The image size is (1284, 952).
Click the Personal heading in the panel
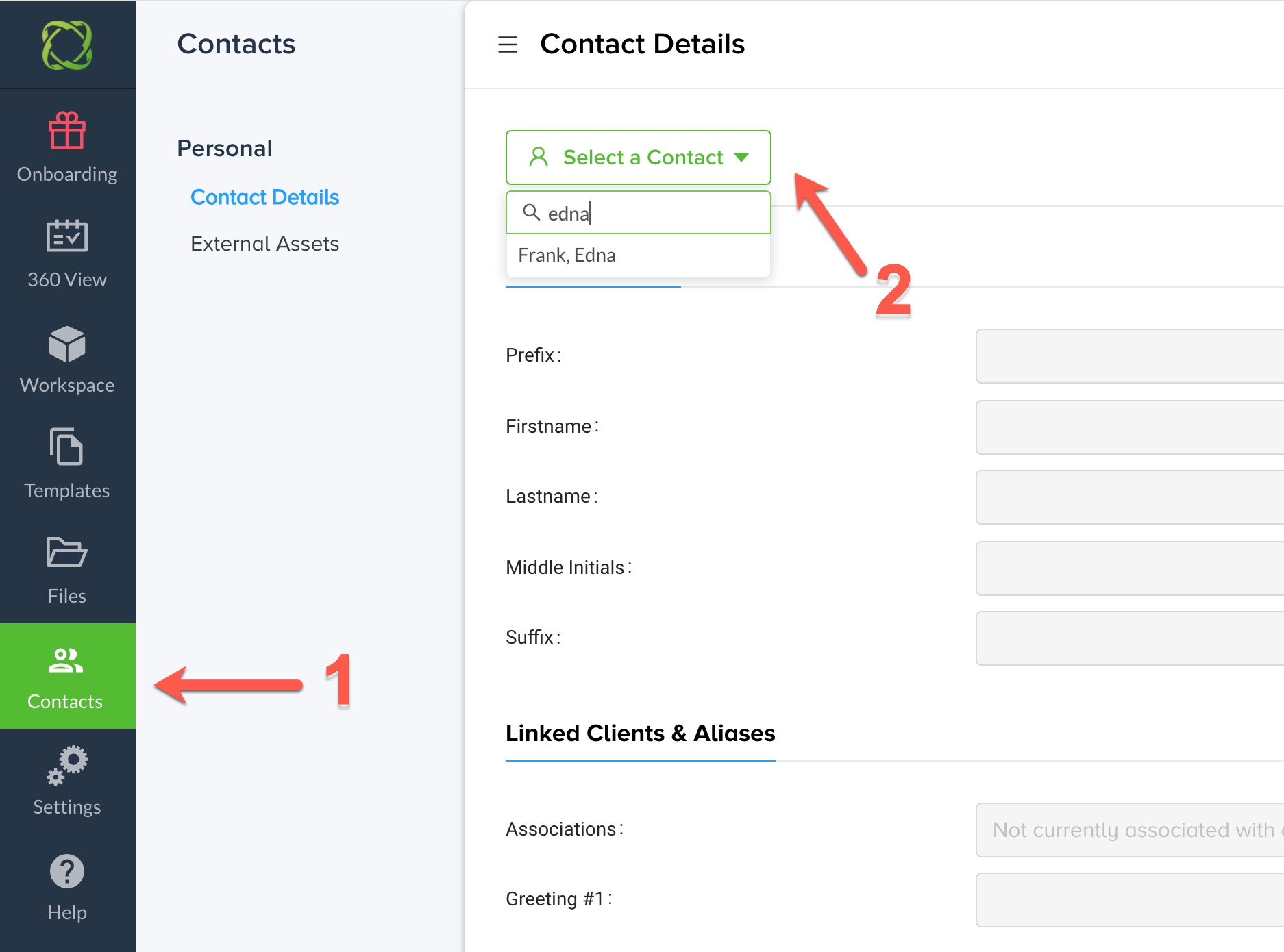[224, 148]
